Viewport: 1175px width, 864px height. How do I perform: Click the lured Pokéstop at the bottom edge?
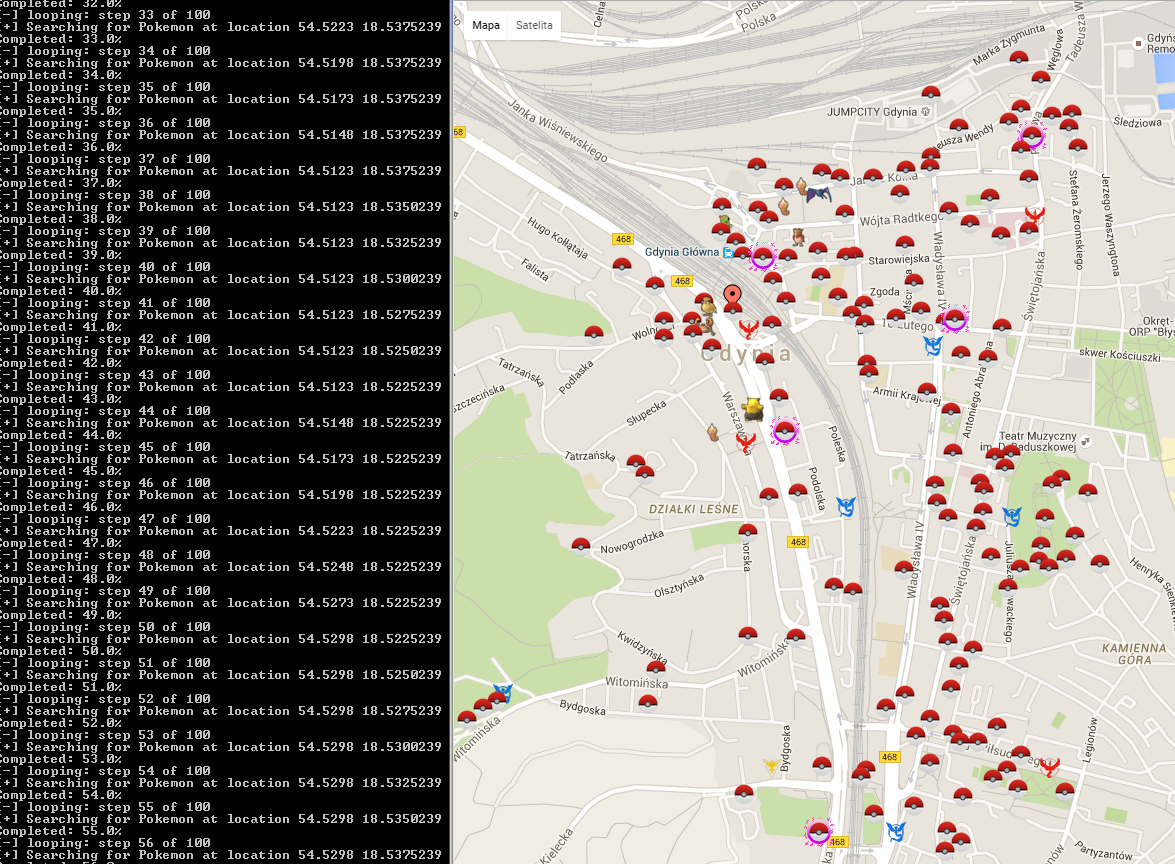point(818,831)
